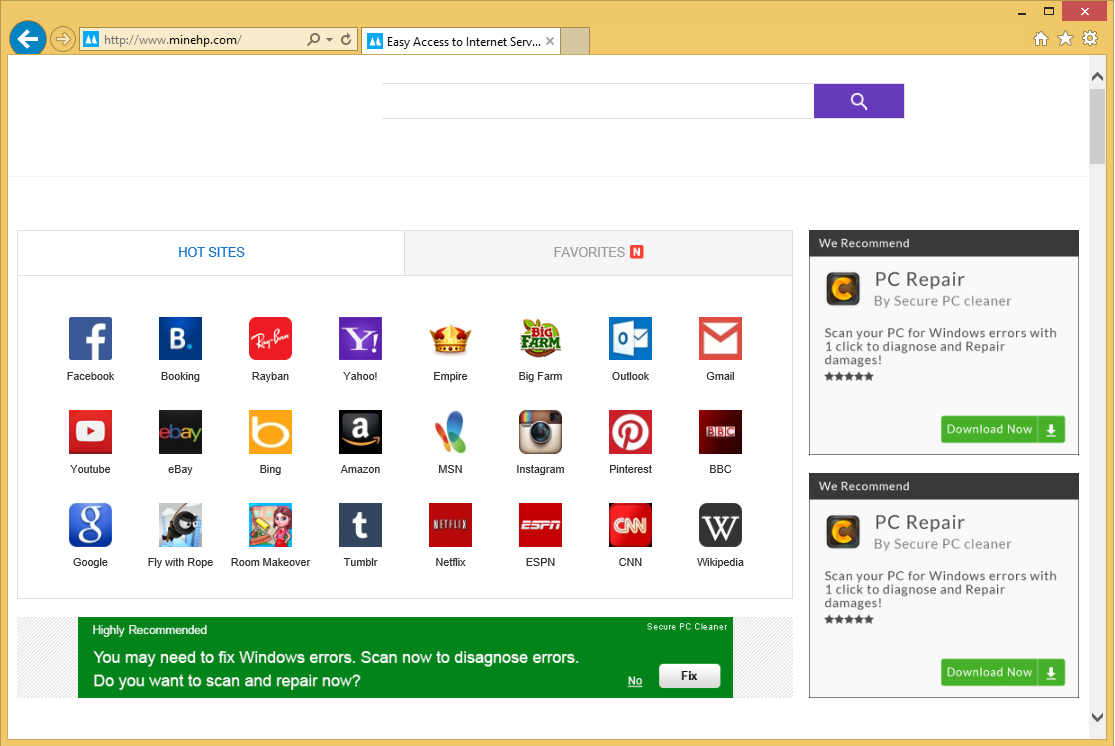1115x746 pixels.
Task: Open the Gmail envelope icon
Action: click(720, 339)
